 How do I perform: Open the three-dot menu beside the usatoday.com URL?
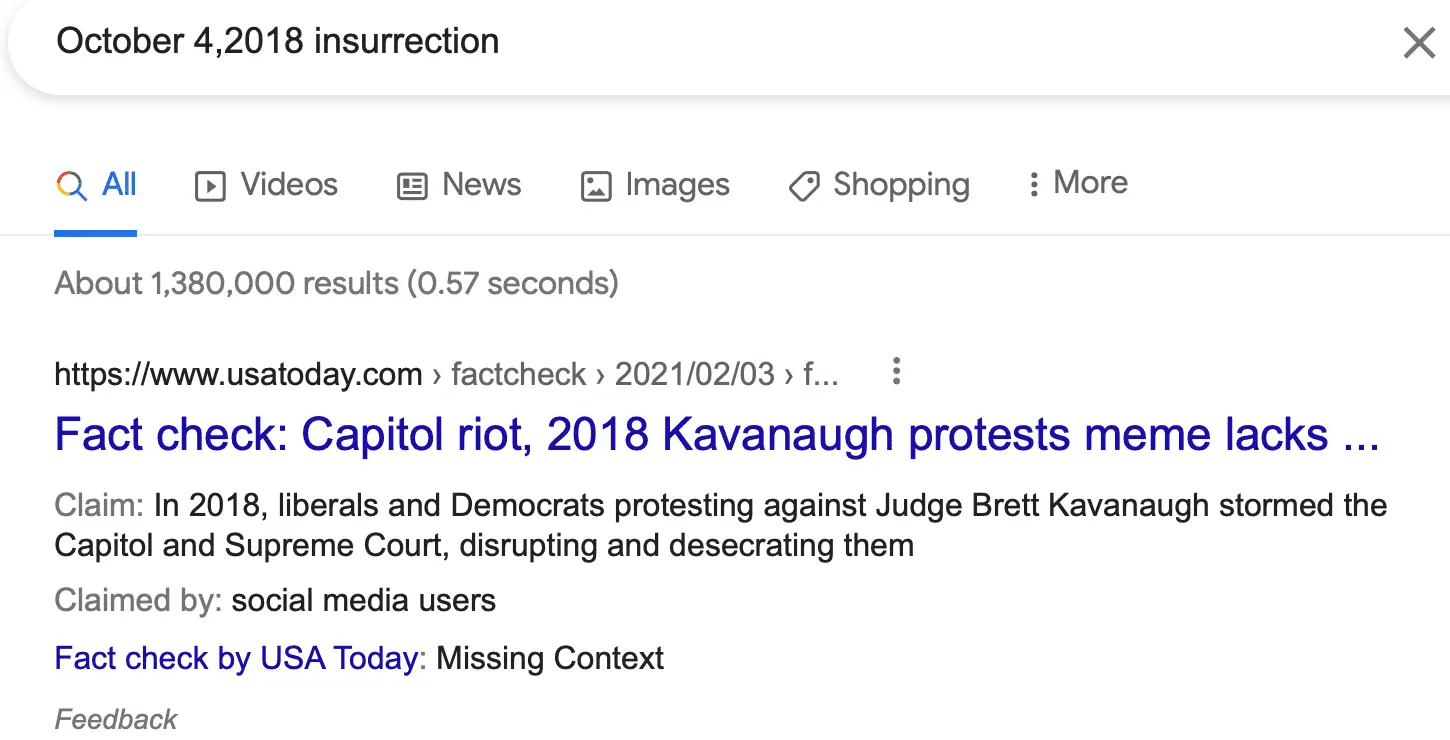pyautogui.click(x=896, y=372)
